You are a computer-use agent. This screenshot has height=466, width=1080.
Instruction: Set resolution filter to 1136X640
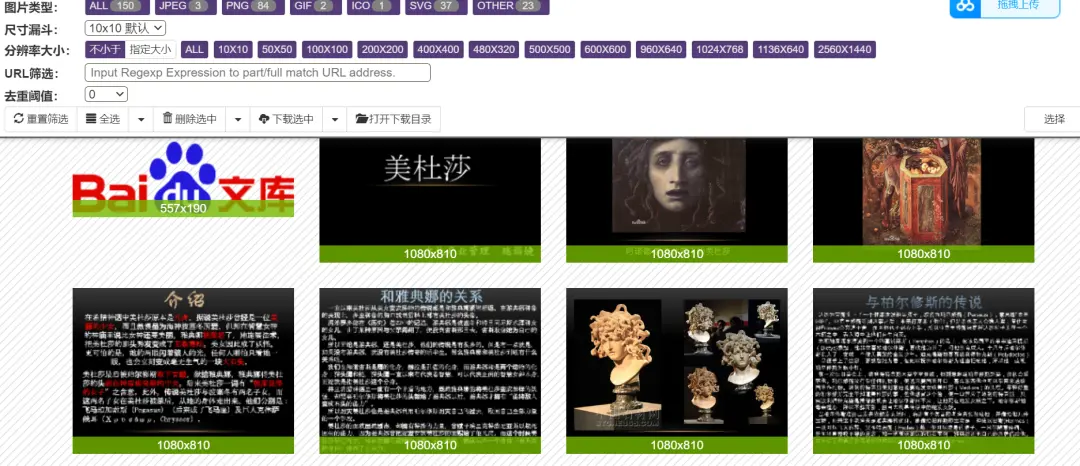click(780, 50)
